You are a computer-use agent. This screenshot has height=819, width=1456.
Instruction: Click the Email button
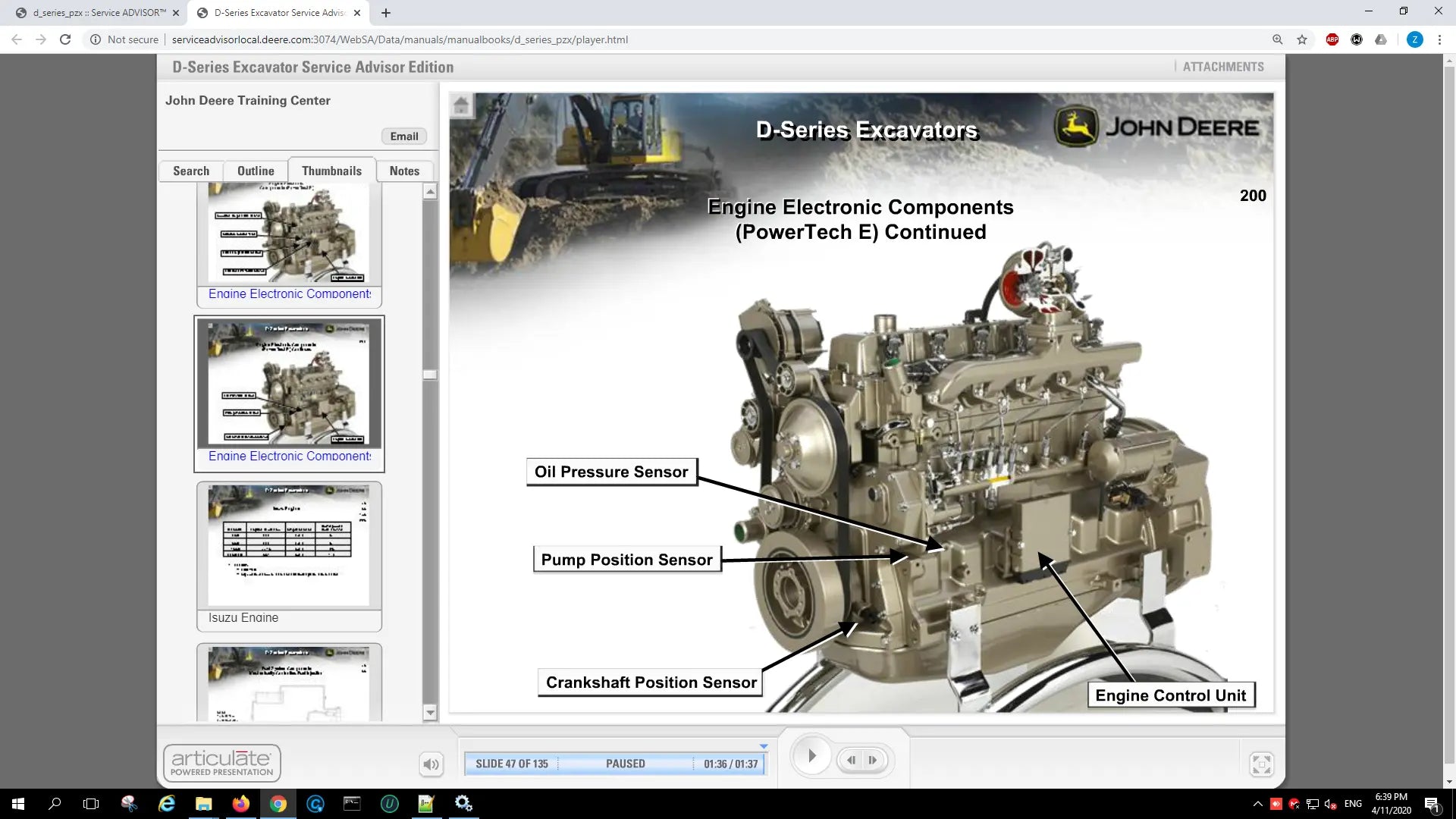[x=404, y=136]
